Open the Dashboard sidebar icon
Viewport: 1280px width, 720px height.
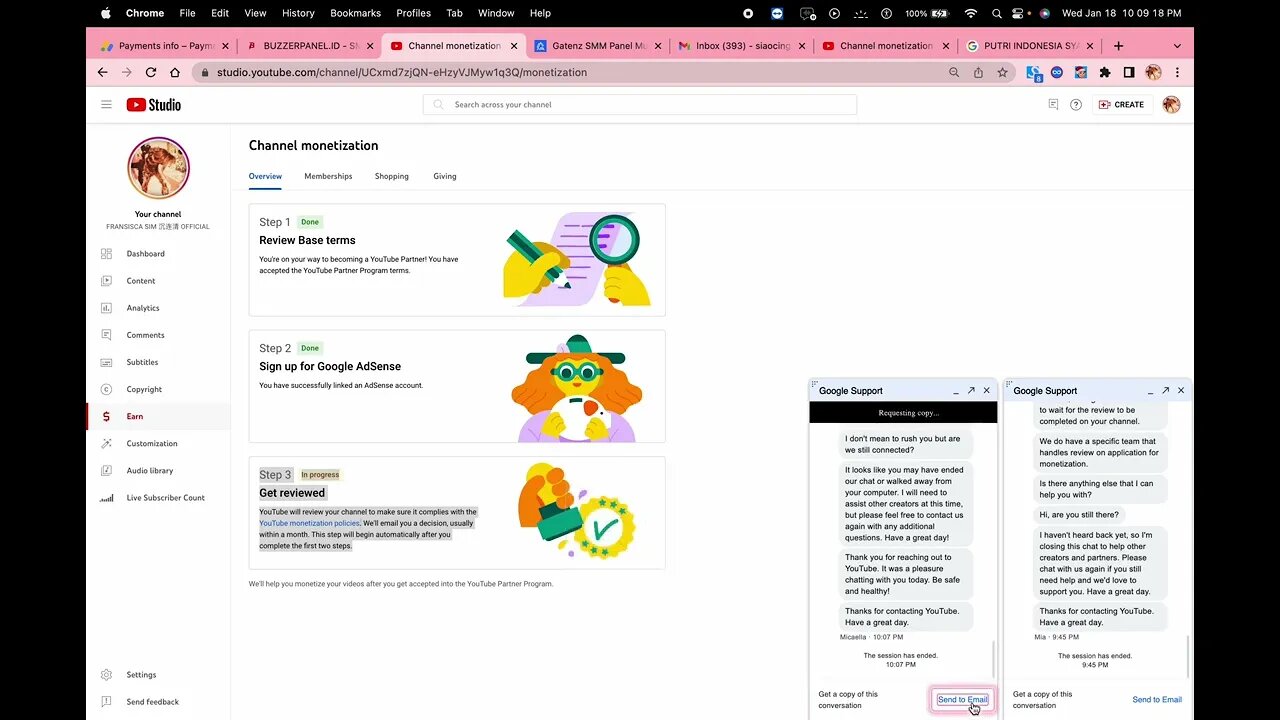(x=107, y=254)
